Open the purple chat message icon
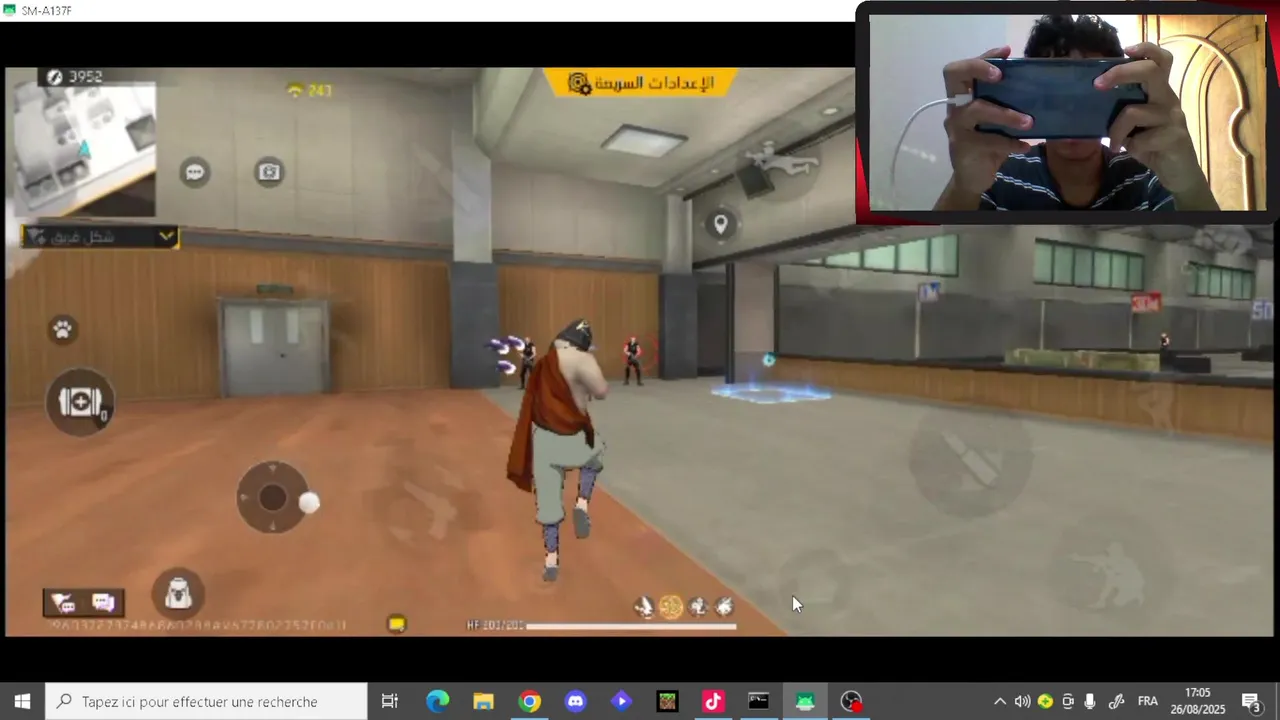1280x720 pixels. coord(104,602)
